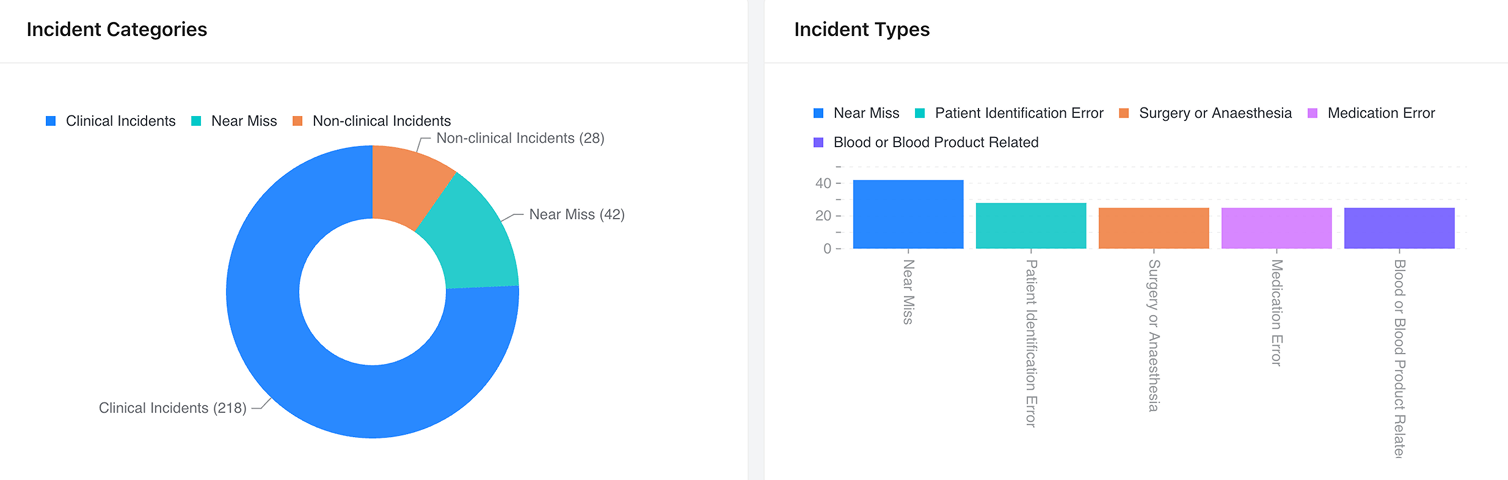Click the teal Patient Identification Error bar

click(1031, 226)
